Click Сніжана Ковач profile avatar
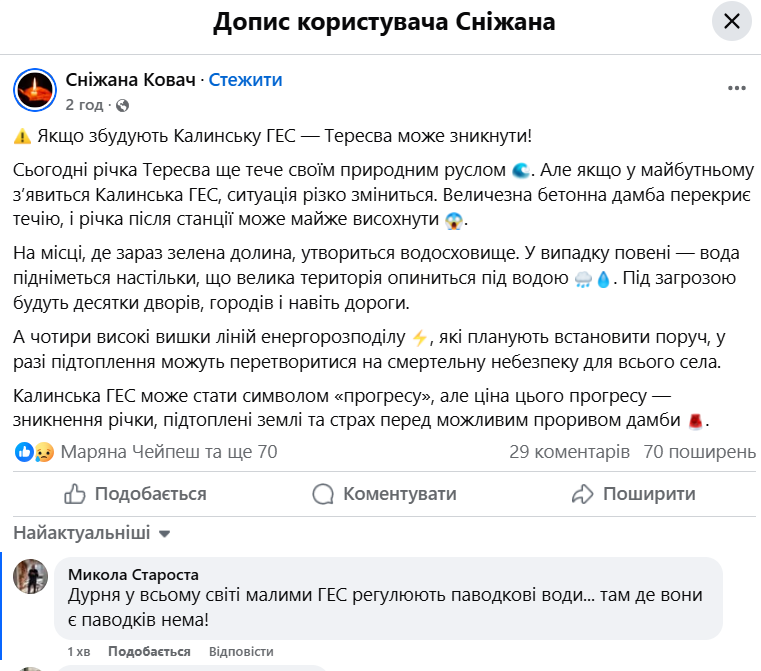Screen dimensions: 761x671 (35, 90)
